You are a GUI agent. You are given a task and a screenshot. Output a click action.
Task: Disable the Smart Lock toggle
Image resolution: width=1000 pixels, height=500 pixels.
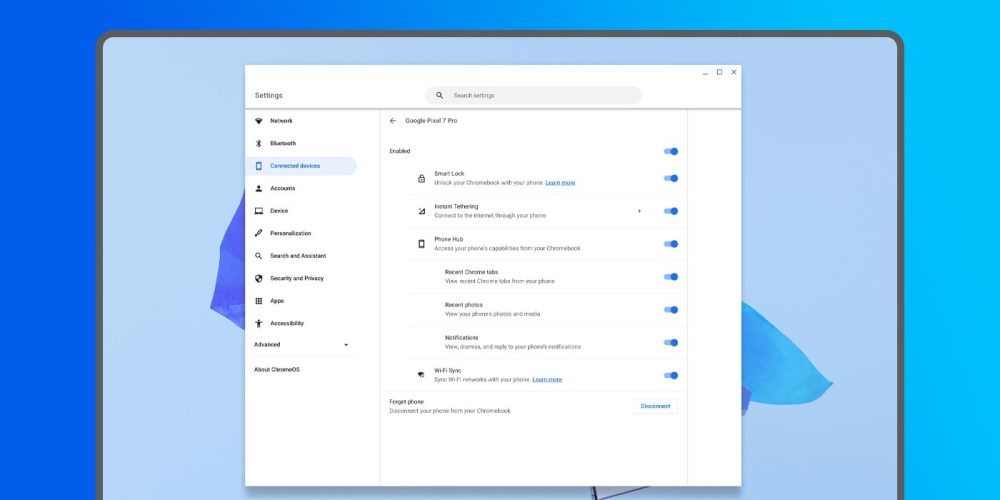click(x=671, y=178)
